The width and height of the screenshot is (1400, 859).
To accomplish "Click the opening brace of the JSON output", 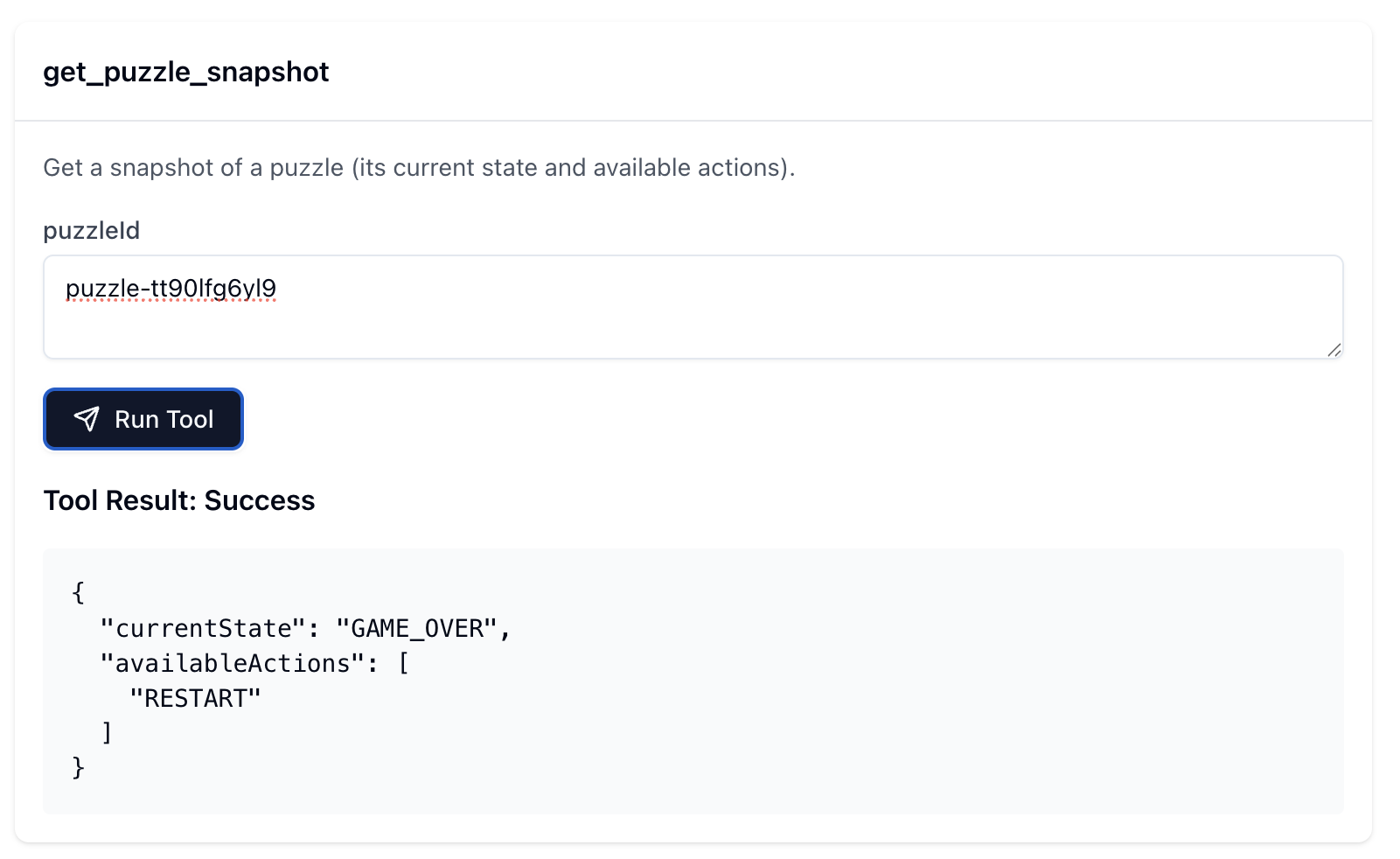I will (x=78, y=592).
